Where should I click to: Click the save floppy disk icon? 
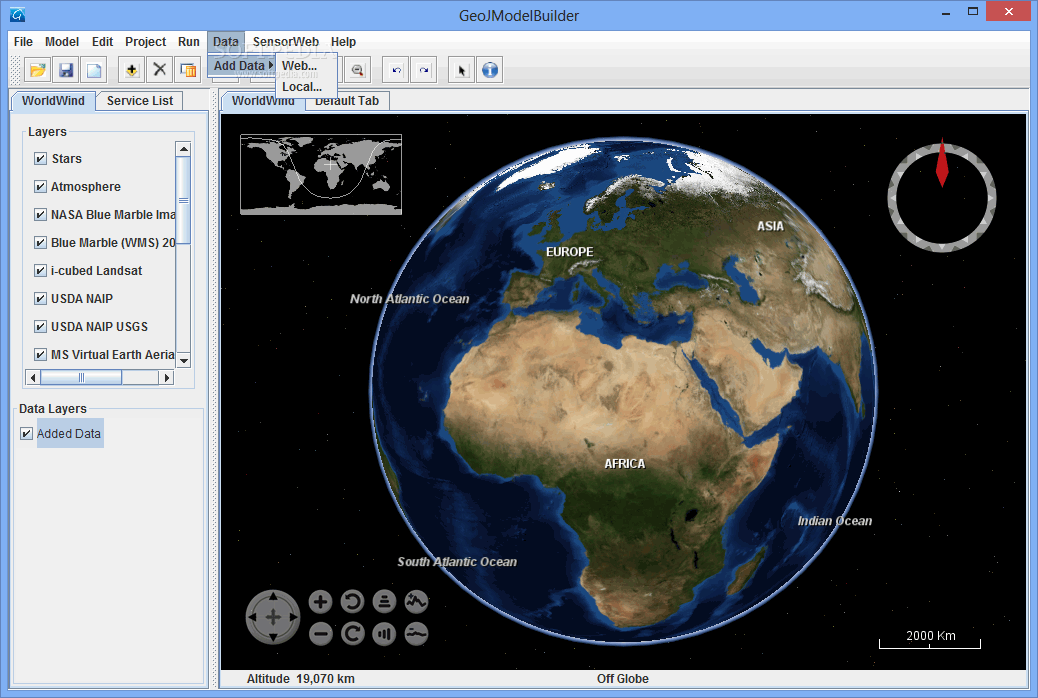tap(66, 70)
